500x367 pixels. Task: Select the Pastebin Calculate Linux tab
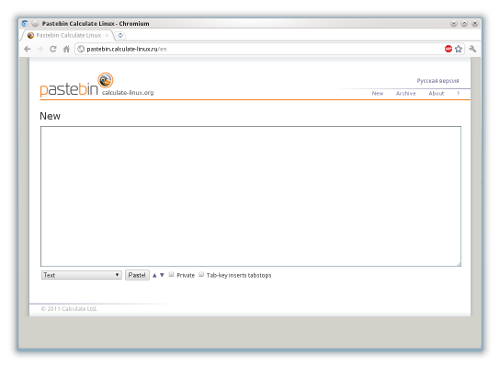click(x=68, y=35)
